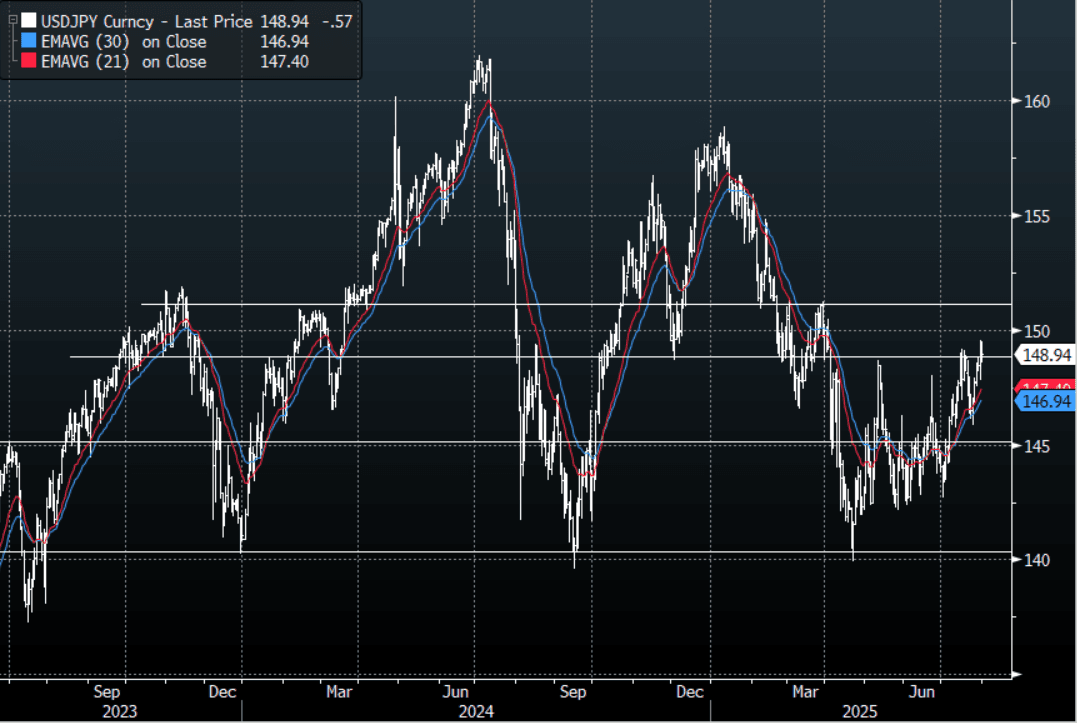
Task: Select the EMAVG (21) on Close legend entry
Action: (x=123, y=62)
